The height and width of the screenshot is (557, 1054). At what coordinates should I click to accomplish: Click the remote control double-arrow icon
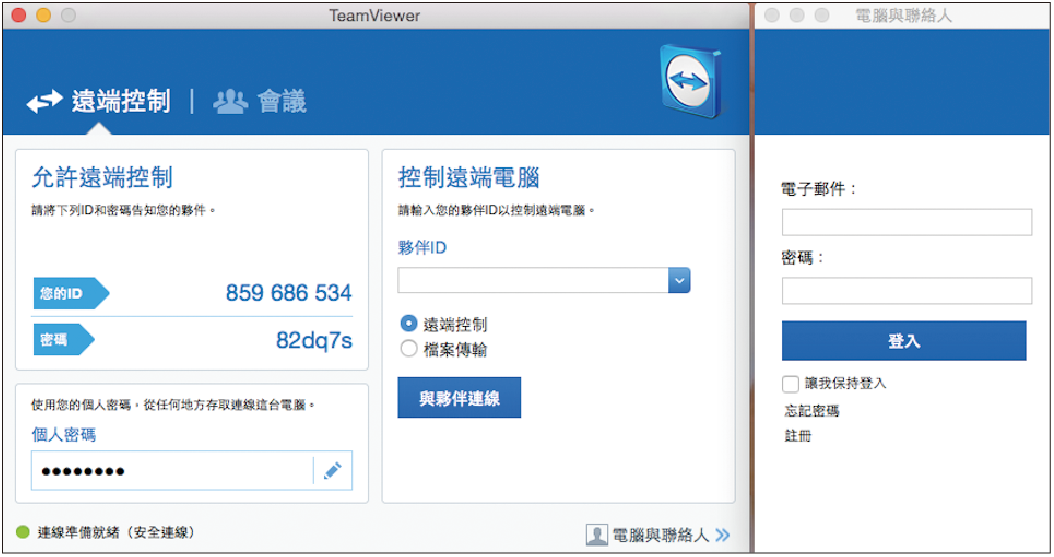pos(44,102)
